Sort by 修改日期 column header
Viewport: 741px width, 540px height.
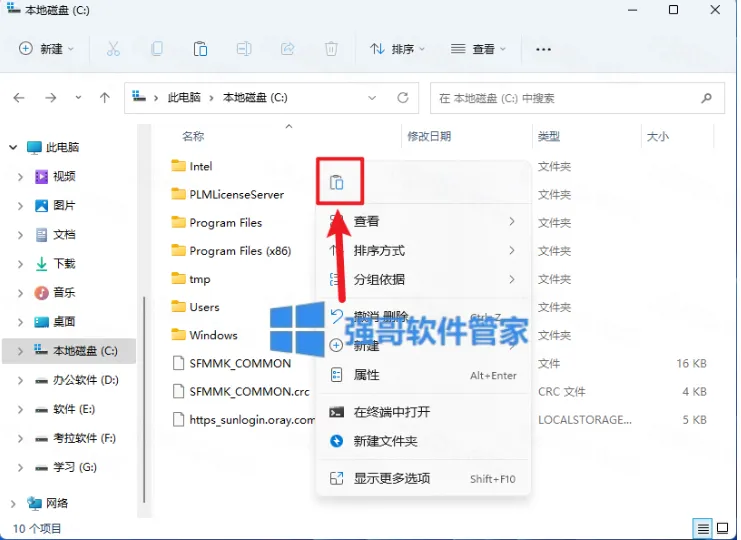point(429,137)
